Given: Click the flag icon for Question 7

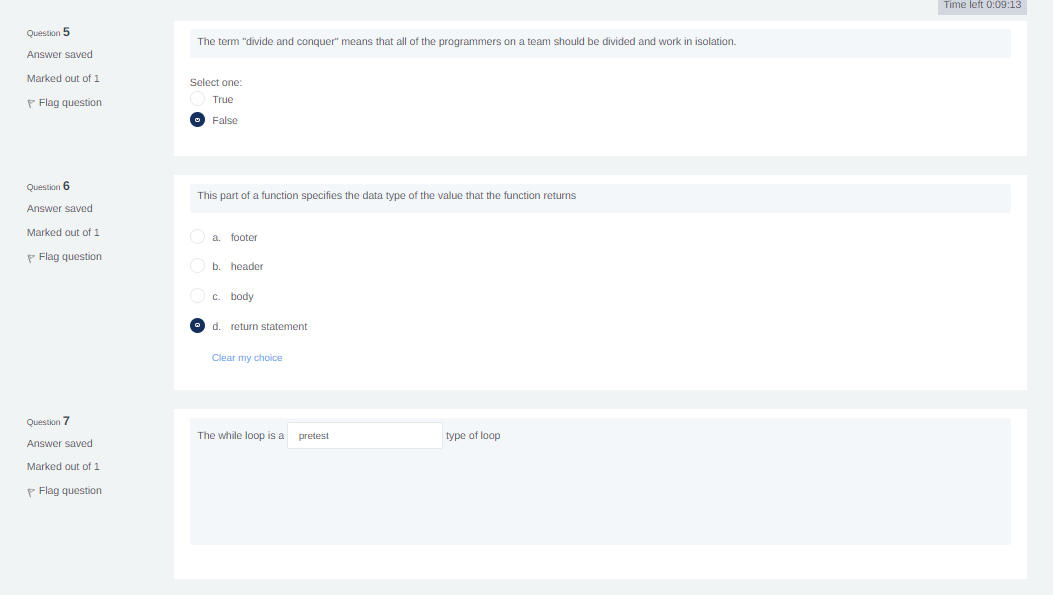Looking at the screenshot, I should point(31,492).
